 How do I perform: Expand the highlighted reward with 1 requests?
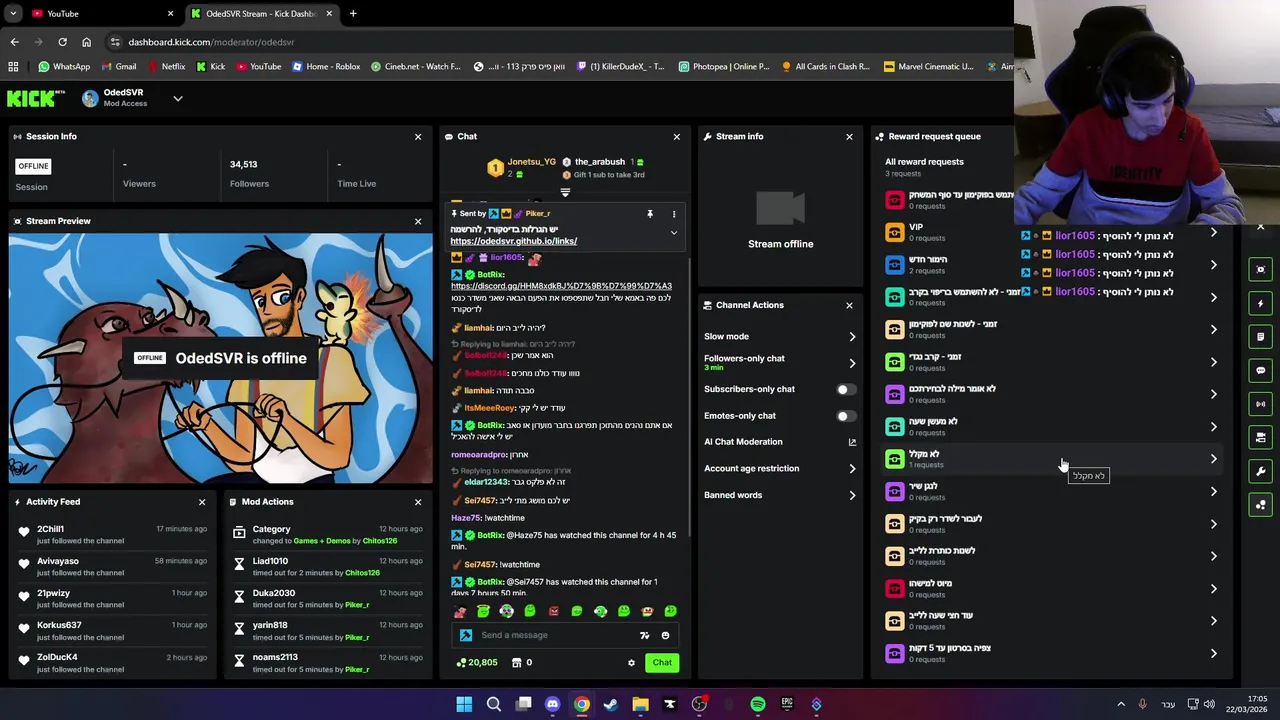click(1213, 459)
